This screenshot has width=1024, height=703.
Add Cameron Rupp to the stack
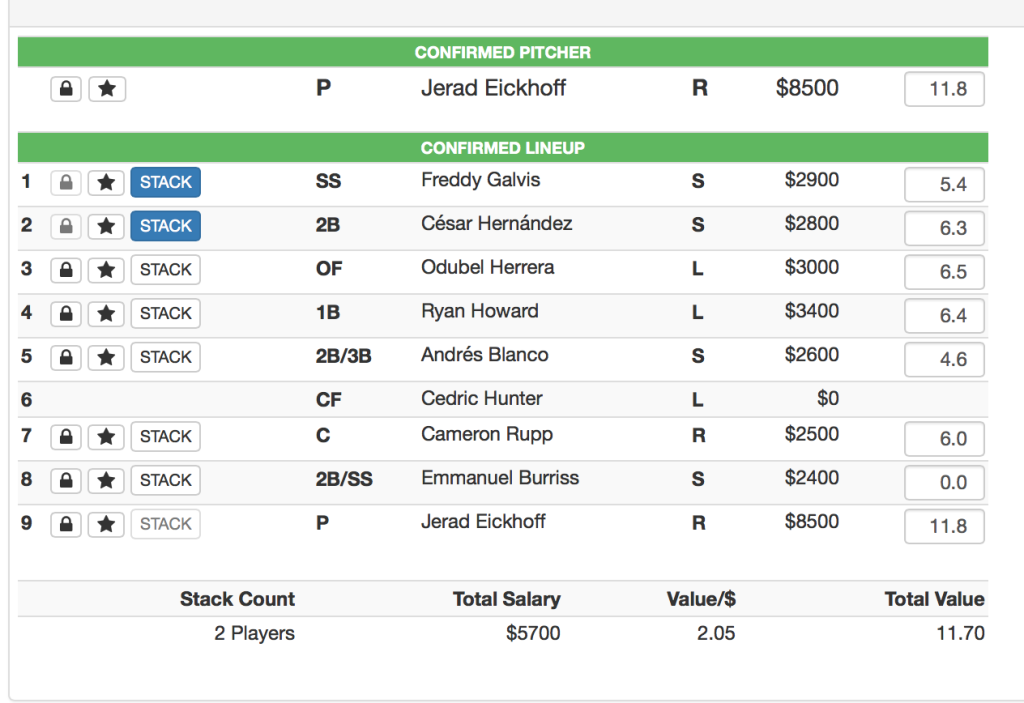165,436
